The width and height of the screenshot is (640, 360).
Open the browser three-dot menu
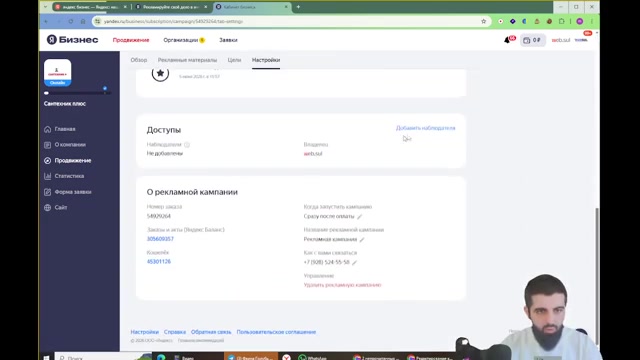[592, 21]
